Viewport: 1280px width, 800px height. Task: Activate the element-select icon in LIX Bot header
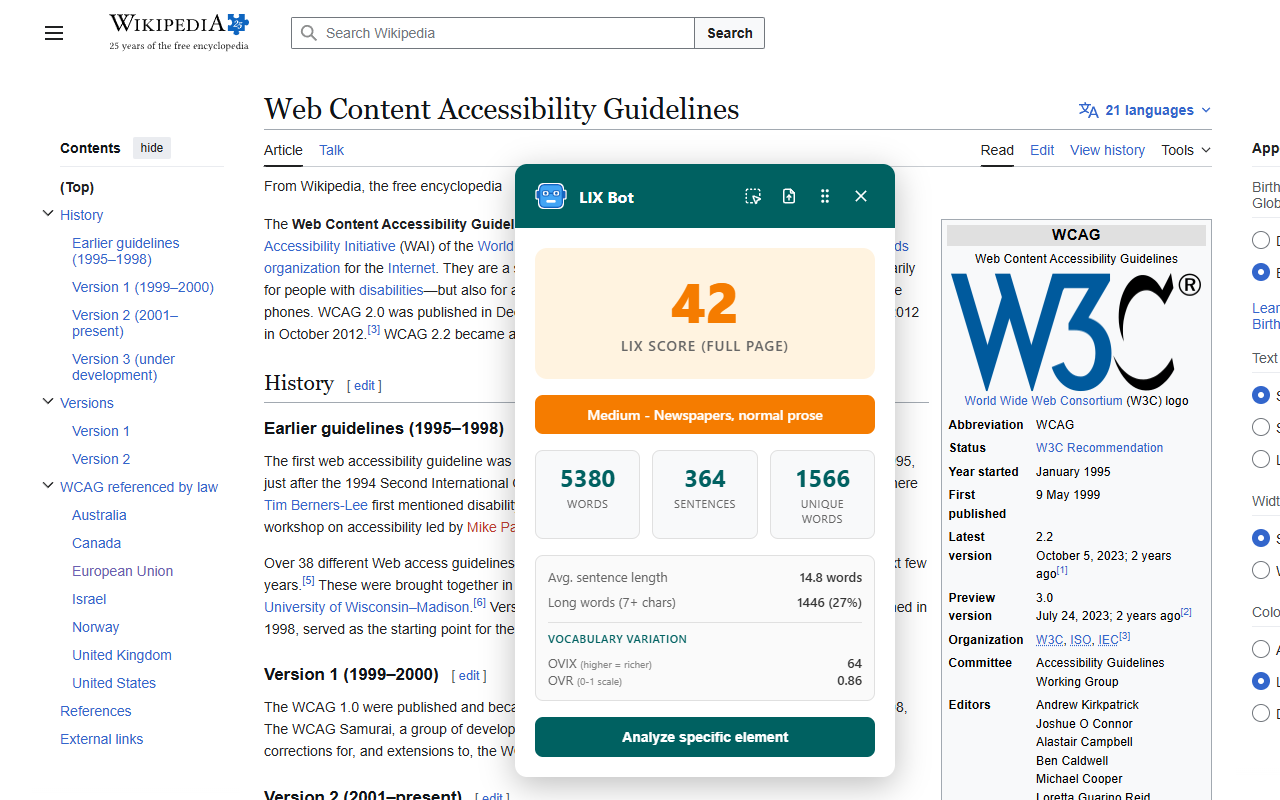[753, 196]
